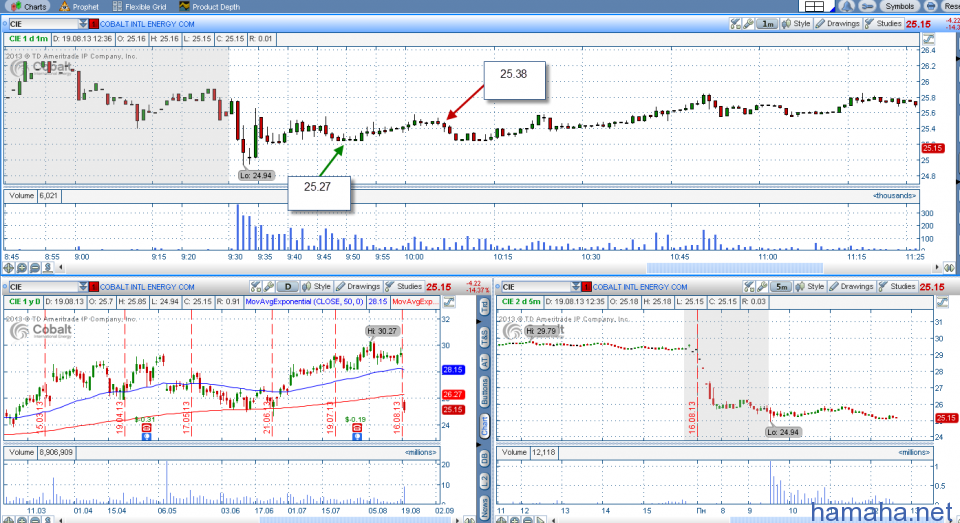Zoom in using the 5m chart's magnifier plus
This screenshot has width=960, height=523.
click(x=514, y=520)
